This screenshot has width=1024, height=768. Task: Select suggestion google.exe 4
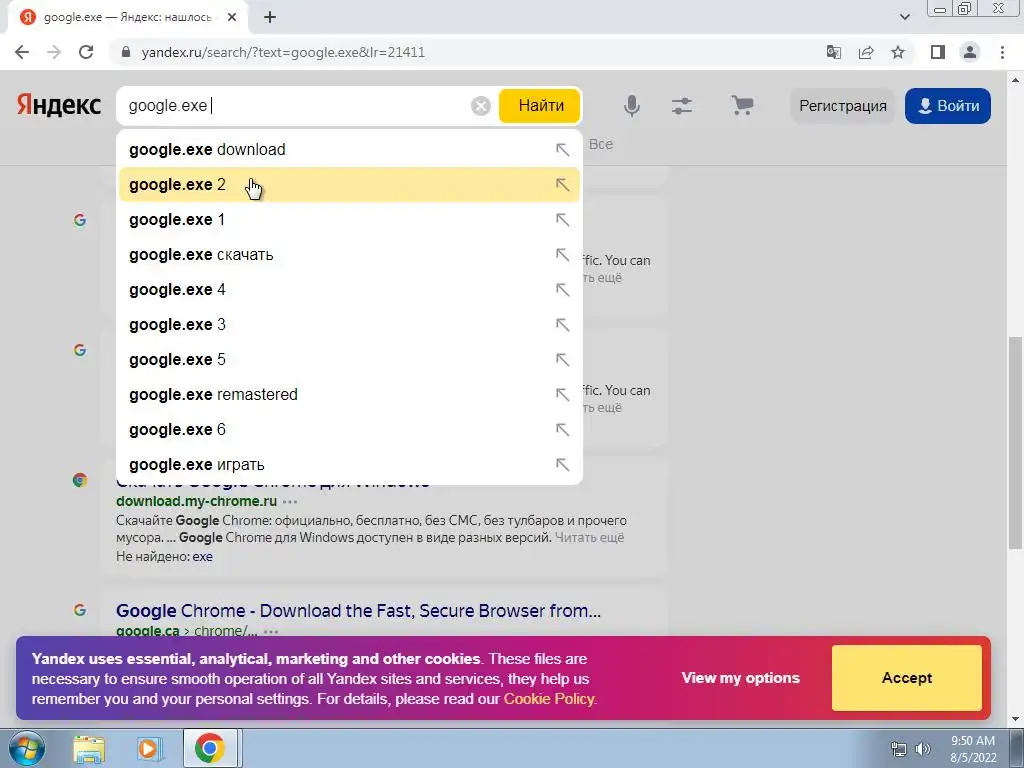[349, 289]
